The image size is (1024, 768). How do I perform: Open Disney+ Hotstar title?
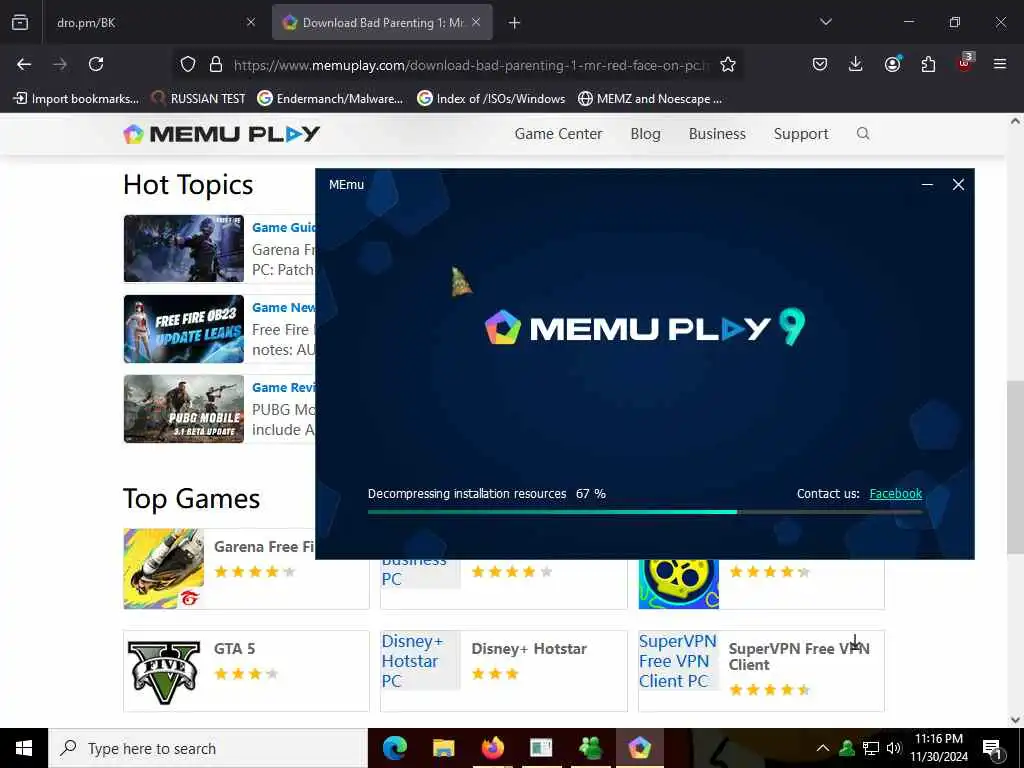529,648
